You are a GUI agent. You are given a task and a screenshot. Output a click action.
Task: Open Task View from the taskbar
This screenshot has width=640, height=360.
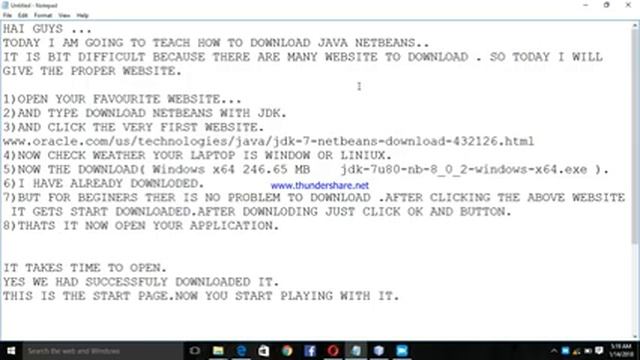[195, 351]
